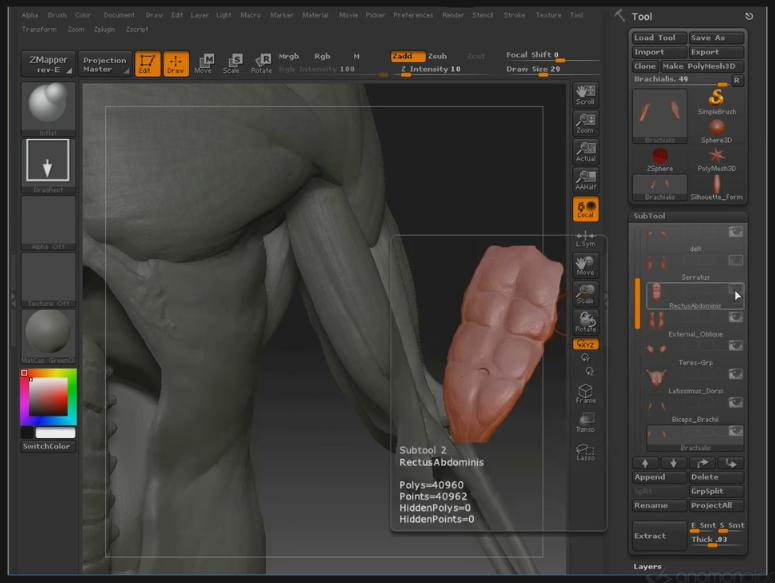Screen dimensions: 775x583
Task: Move subtool down with down arrow
Action: (673, 463)
